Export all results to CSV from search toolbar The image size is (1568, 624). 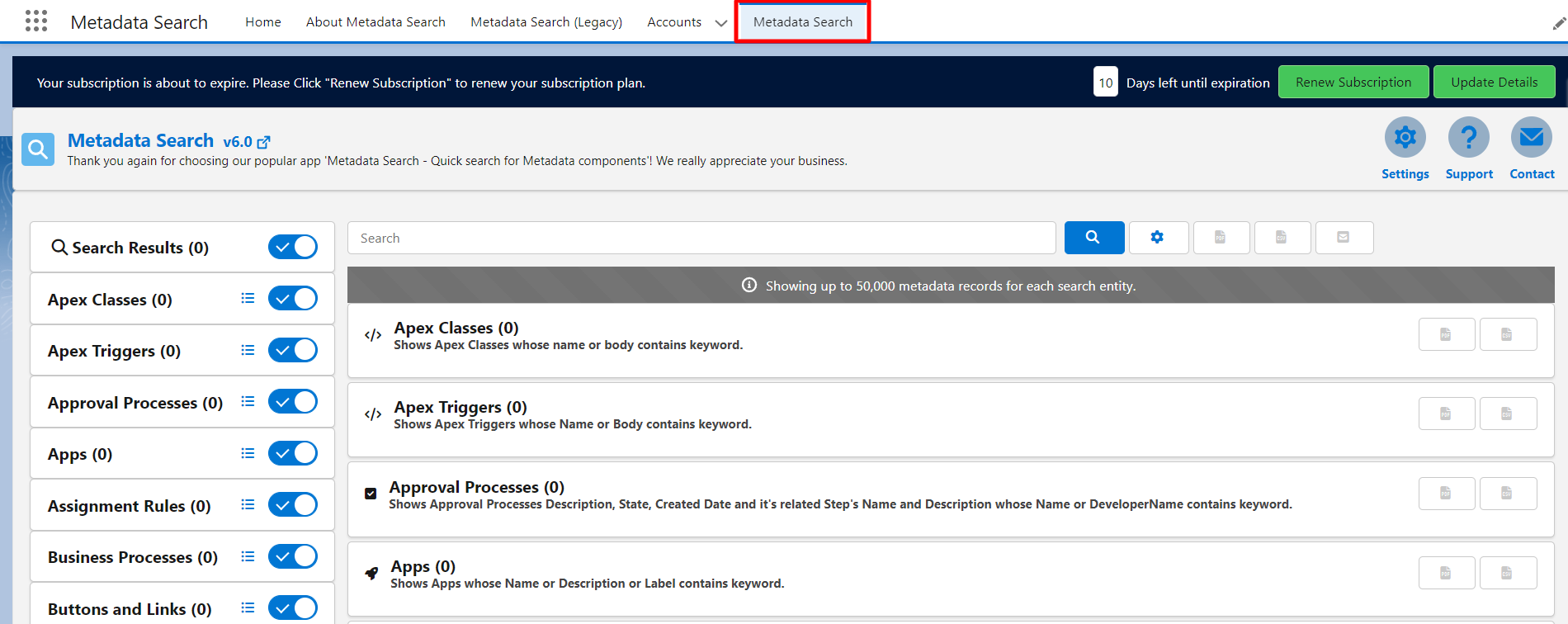(x=1282, y=238)
